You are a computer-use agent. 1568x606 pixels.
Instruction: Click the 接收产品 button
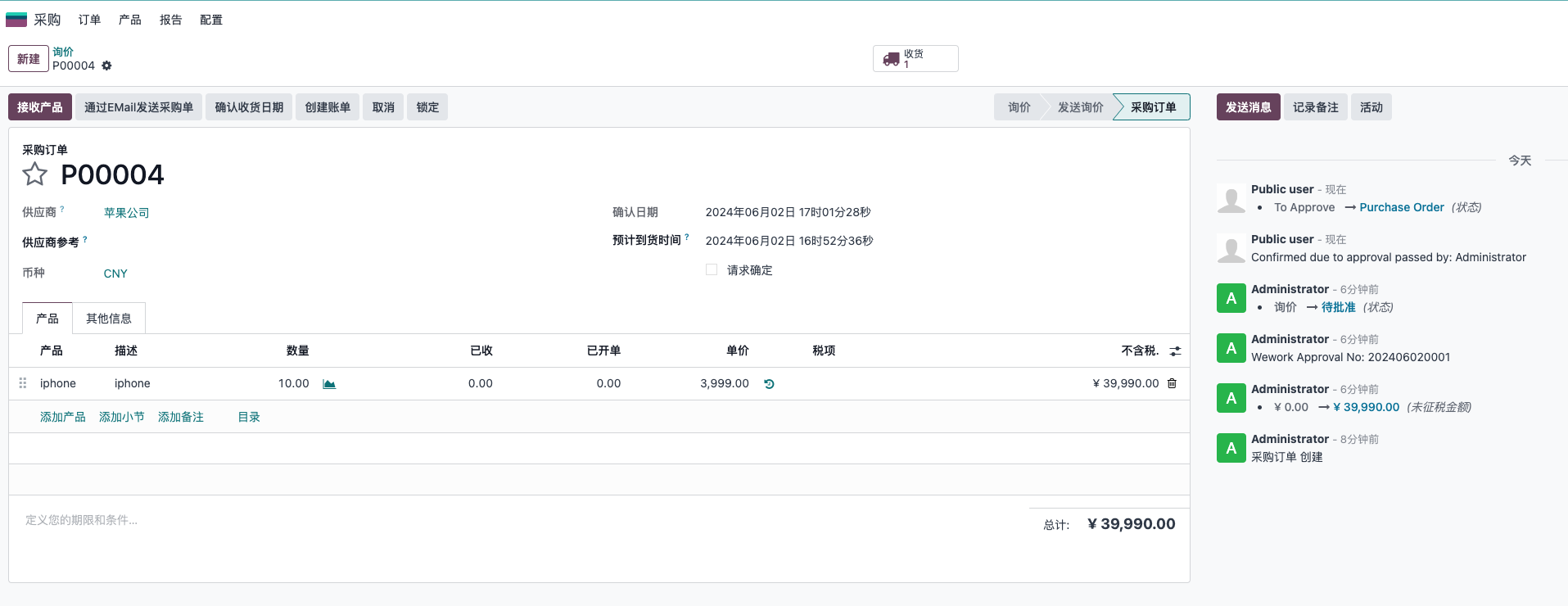40,107
